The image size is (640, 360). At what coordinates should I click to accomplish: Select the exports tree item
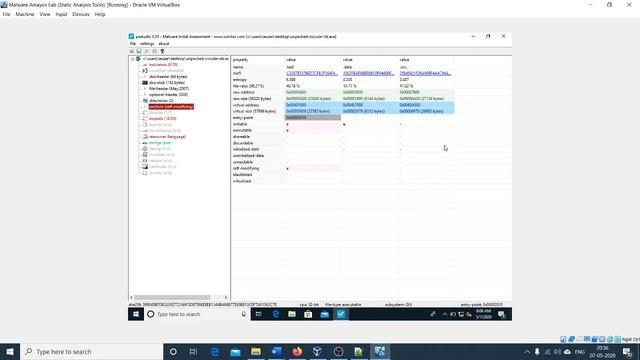click(x=160, y=125)
